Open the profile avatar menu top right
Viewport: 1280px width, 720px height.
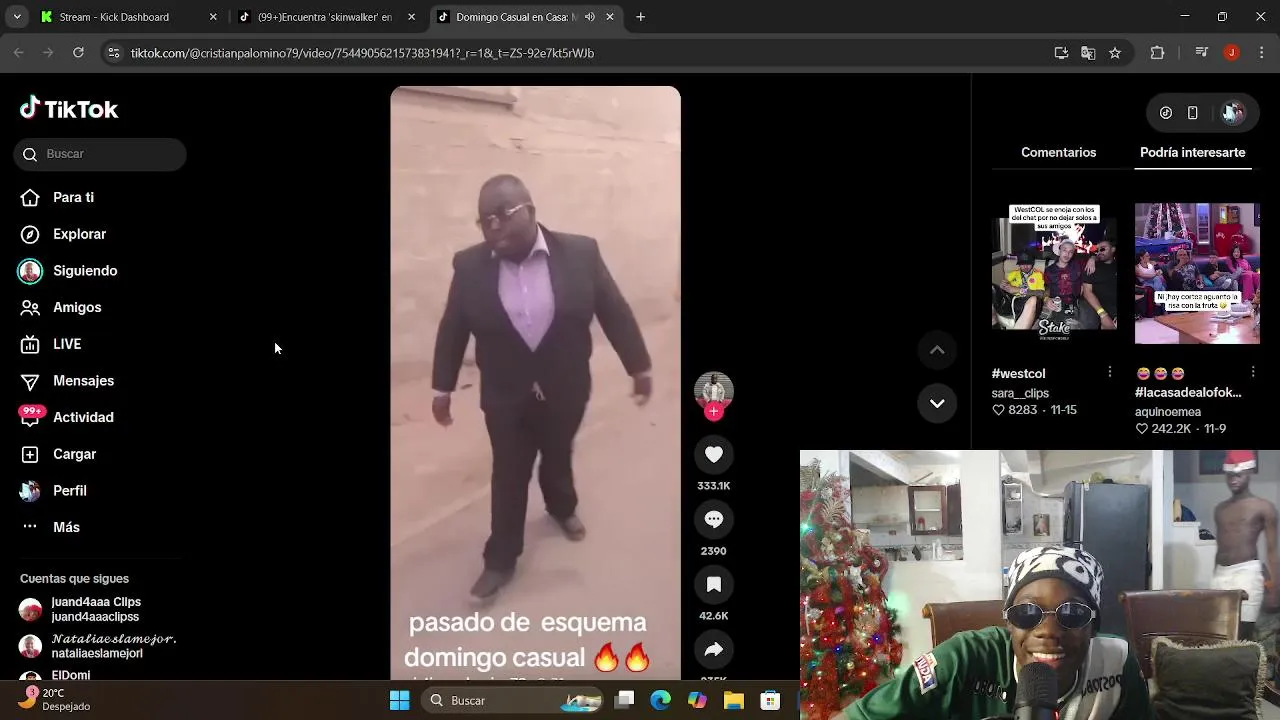1234,113
